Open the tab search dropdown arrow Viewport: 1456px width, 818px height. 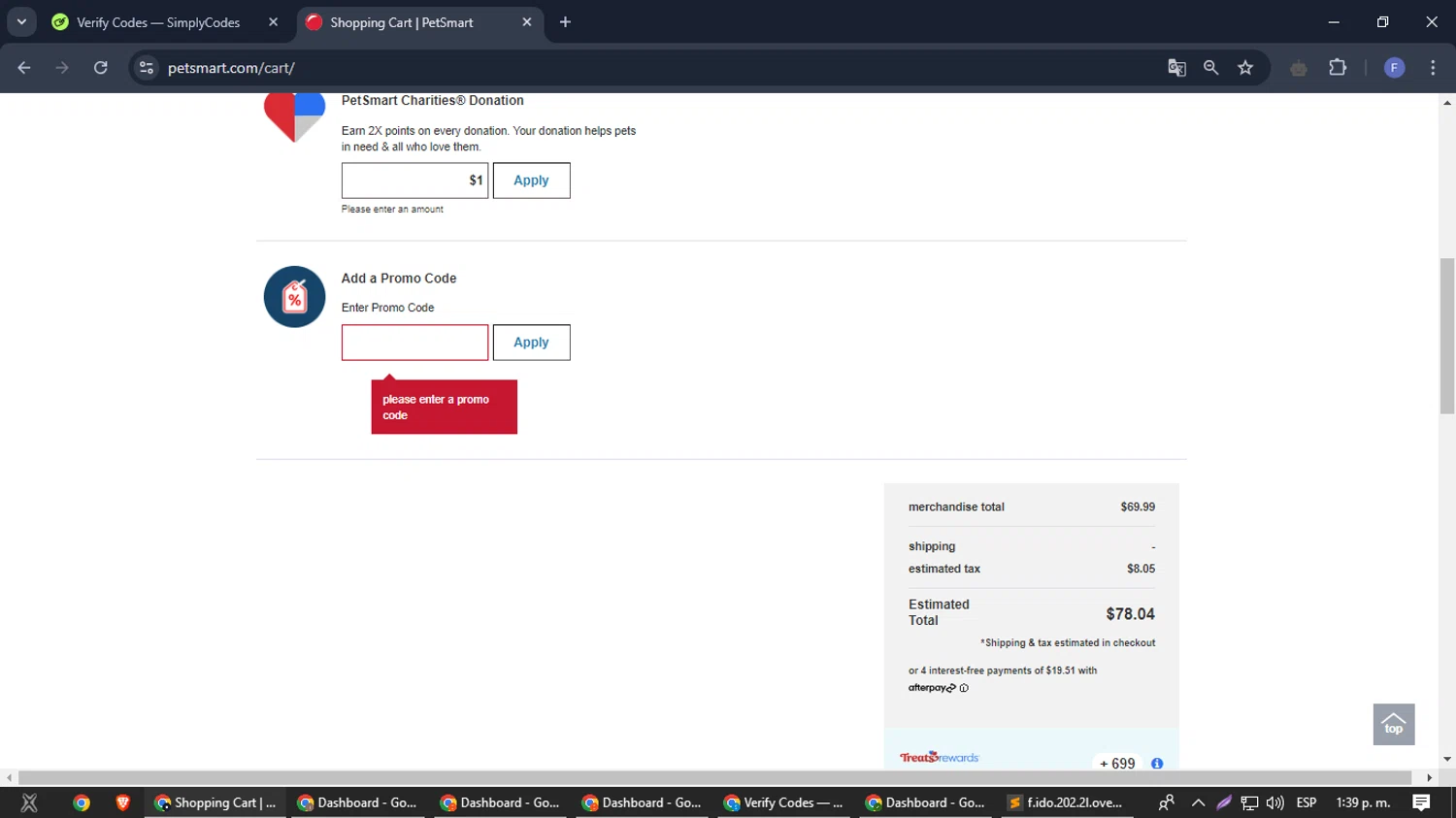[21, 22]
